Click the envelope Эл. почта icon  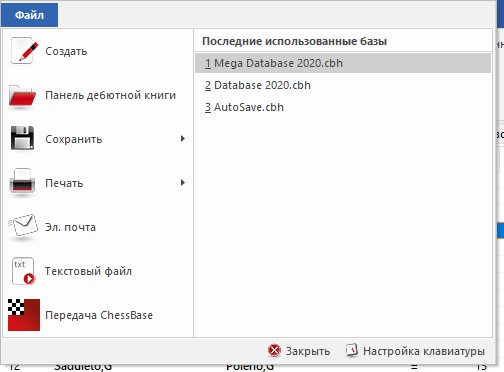coord(23,226)
